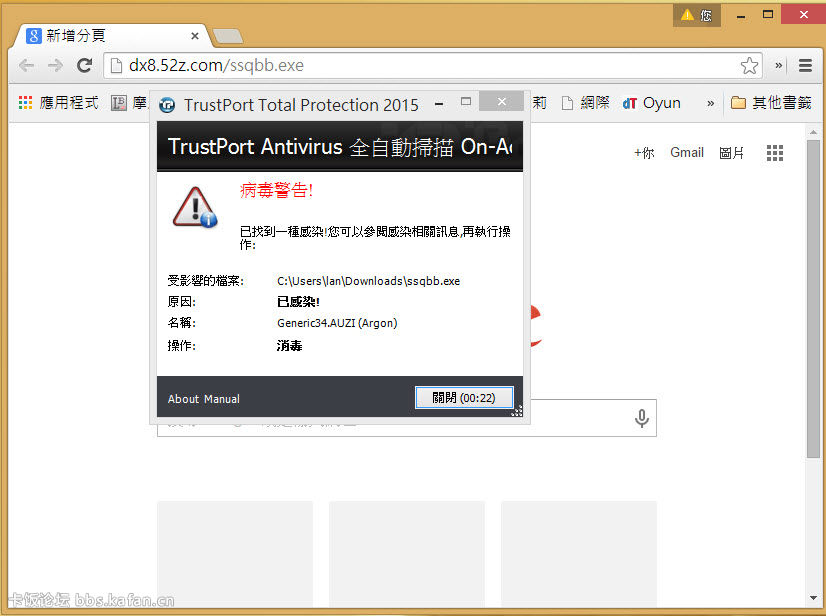Maximize the TrustPort Total Protection dialog

(x=466, y=102)
